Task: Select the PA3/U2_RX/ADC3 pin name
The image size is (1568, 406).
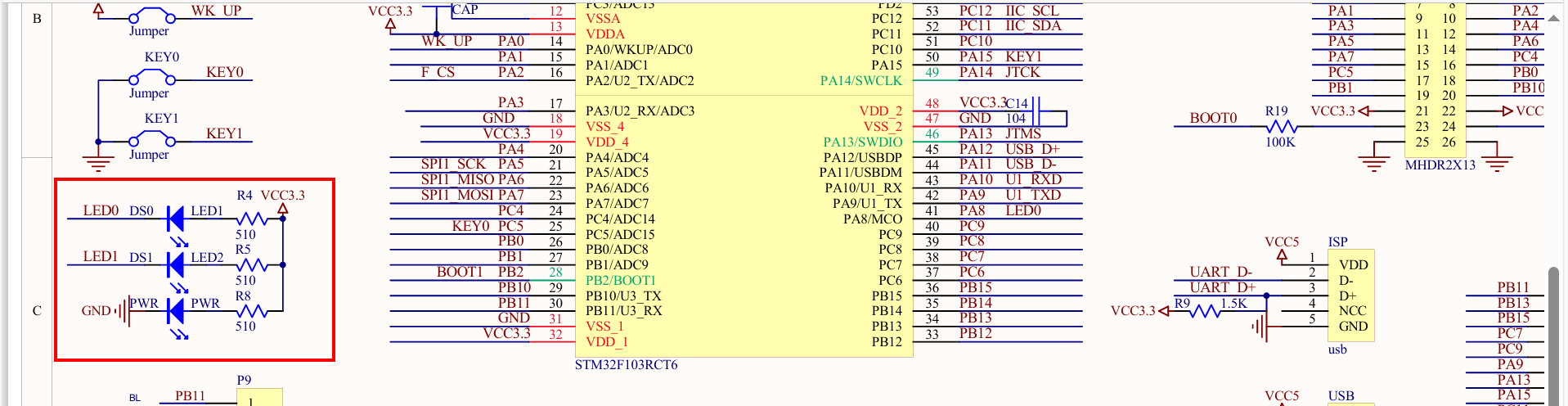Action: point(640,111)
